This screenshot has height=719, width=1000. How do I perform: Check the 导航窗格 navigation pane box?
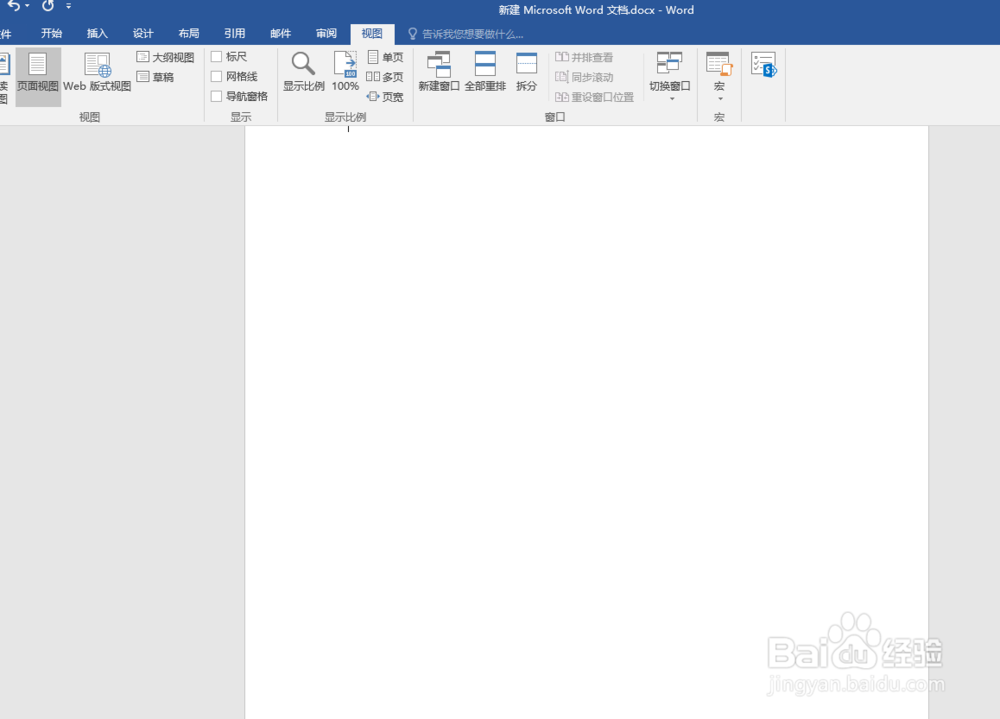[x=216, y=96]
